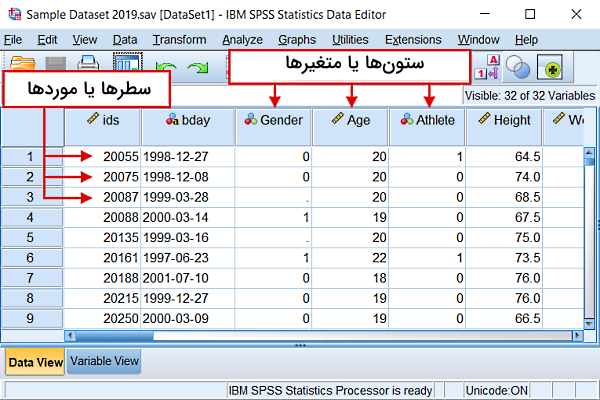
Task: Maximize the SPSS Data Editor window
Action: click(x=530, y=14)
